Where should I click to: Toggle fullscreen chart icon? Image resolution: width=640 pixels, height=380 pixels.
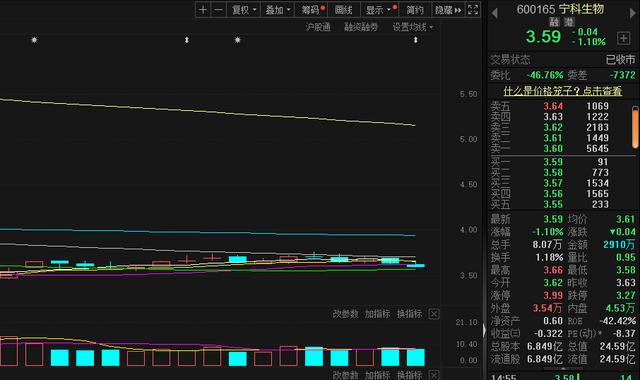click(x=473, y=10)
